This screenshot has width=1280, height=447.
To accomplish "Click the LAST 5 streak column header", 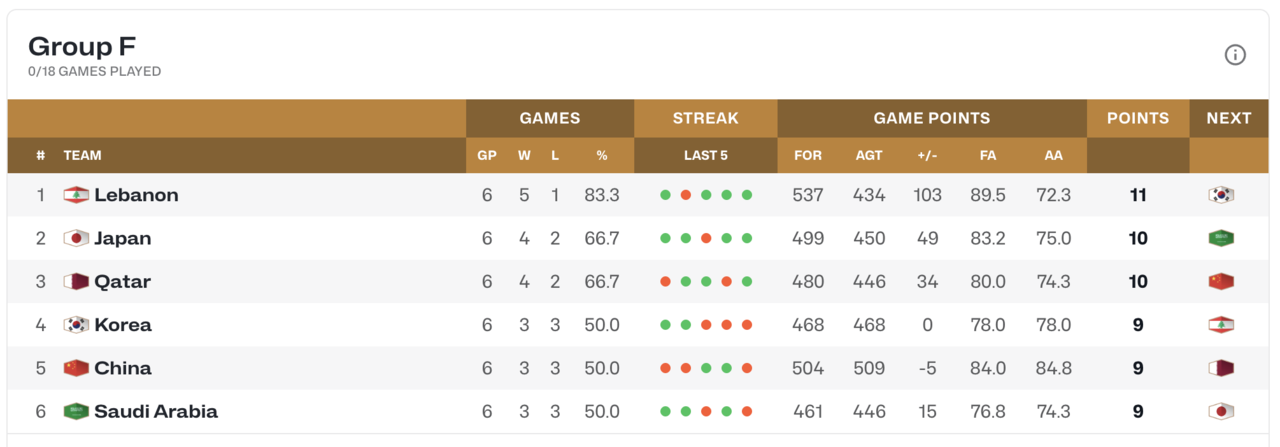I will click(x=706, y=155).
